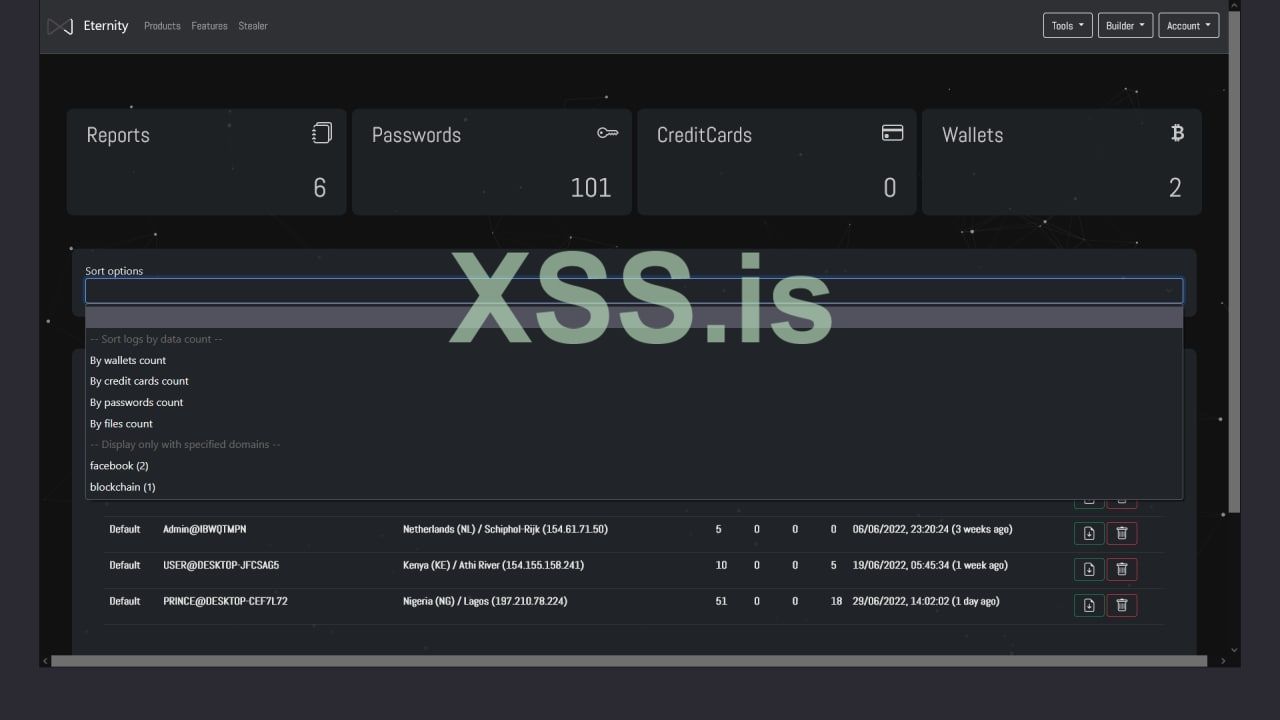Delete the PRINCE@DESKTOP-CEF7L72 log

1122,605
